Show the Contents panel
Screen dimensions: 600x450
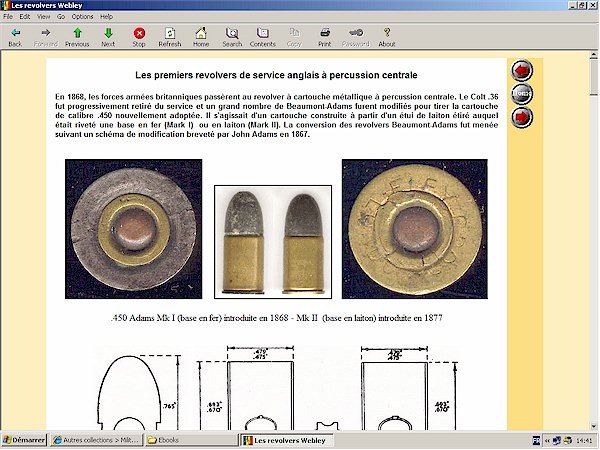[x=262, y=37]
